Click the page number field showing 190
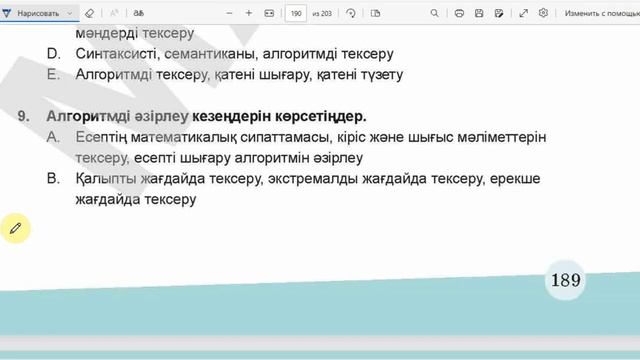The height and width of the screenshot is (360, 640). pyautogui.click(x=296, y=13)
